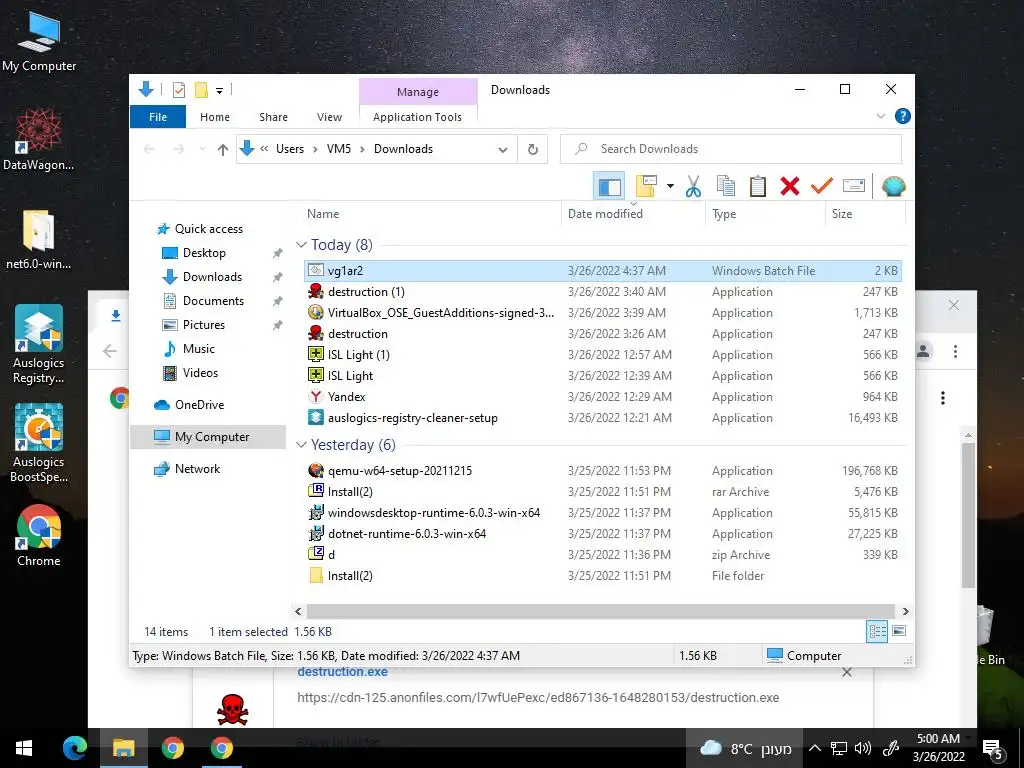Switch to Details view in status bar
Viewport: 1024px width, 768px height.
point(877,631)
